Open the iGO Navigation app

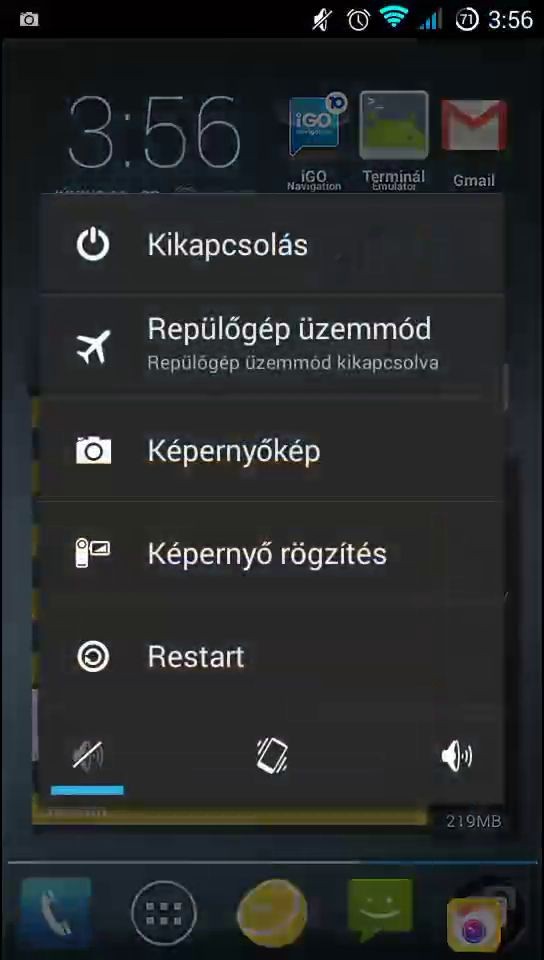315,142
